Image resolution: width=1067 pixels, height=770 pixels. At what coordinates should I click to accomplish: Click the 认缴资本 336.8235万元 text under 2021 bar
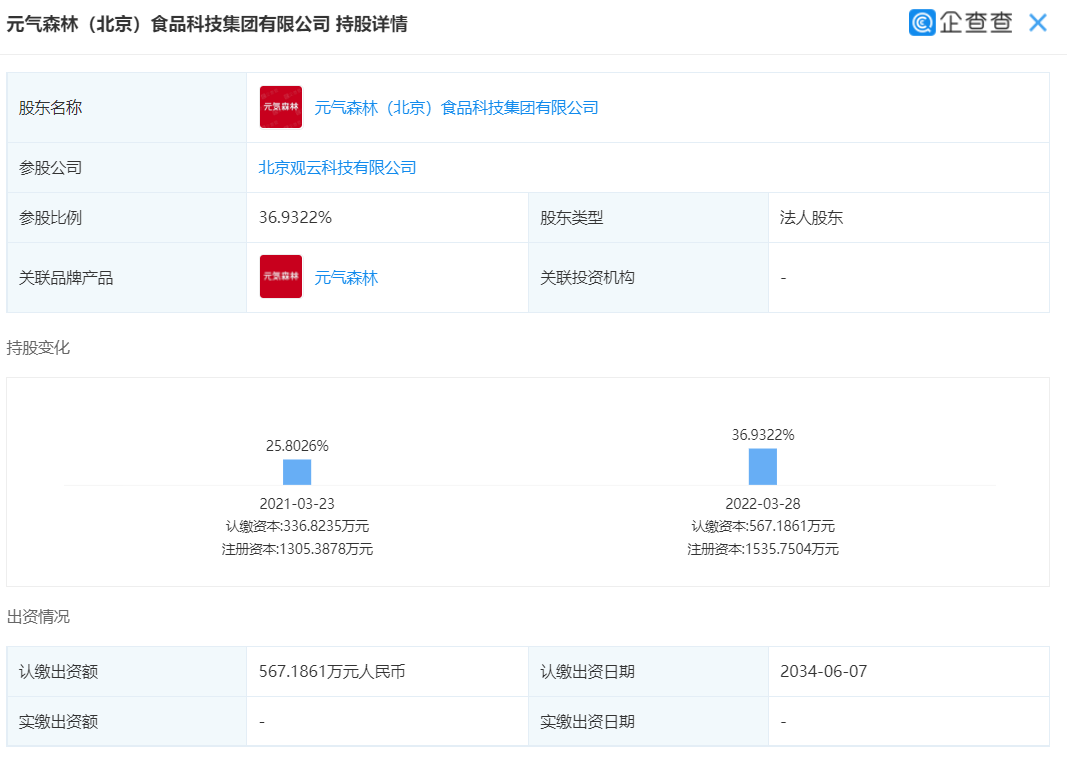(x=294, y=525)
